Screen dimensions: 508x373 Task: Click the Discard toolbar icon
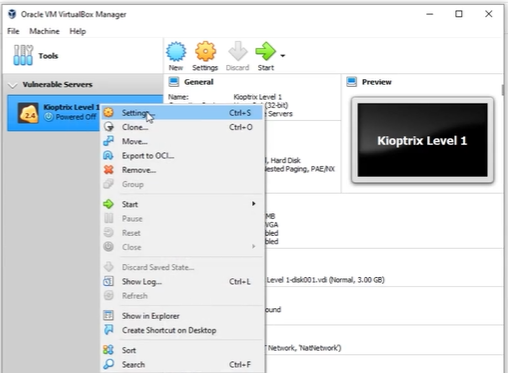click(238, 52)
